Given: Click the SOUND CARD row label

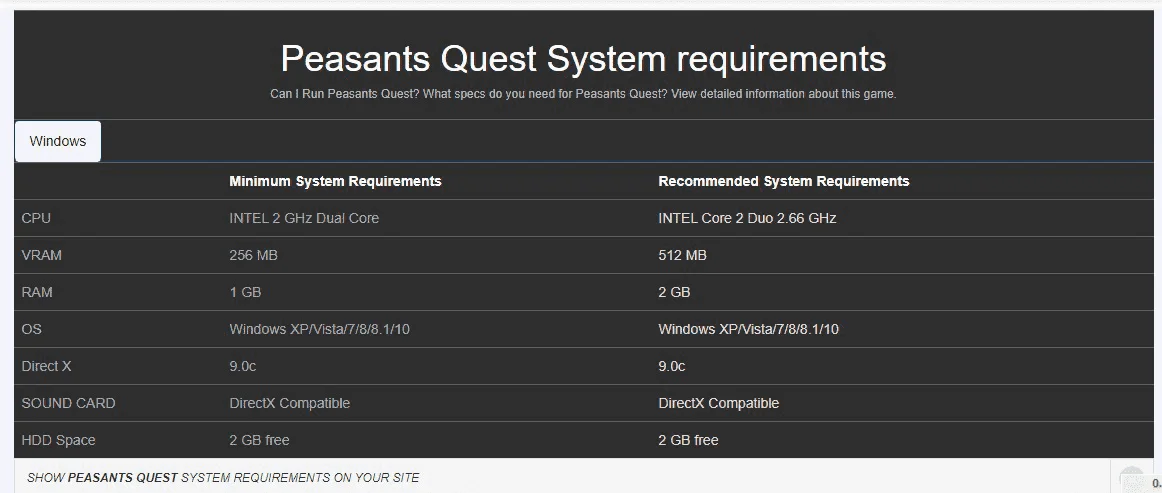Looking at the screenshot, I should tap(68, 403).
